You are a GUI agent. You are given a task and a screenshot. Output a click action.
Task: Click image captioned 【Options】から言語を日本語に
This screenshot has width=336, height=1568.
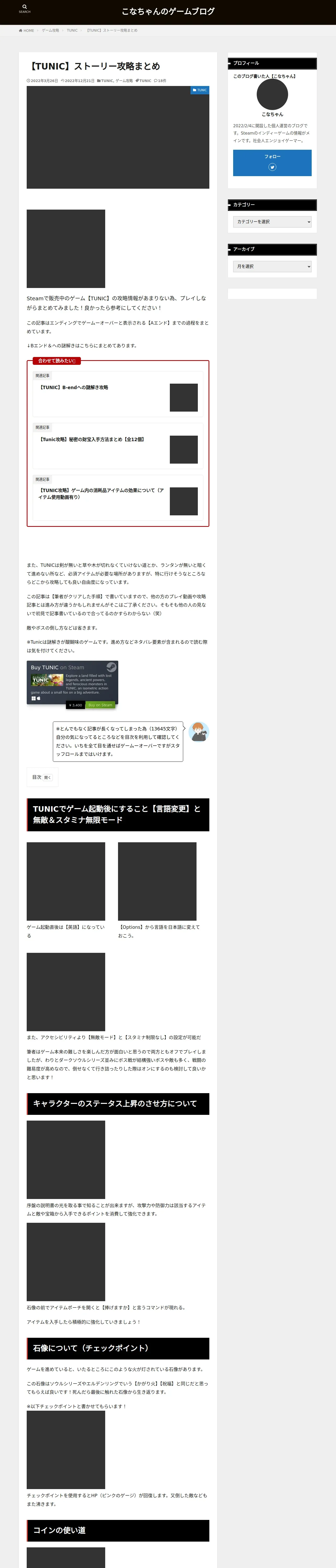point(157,881)
